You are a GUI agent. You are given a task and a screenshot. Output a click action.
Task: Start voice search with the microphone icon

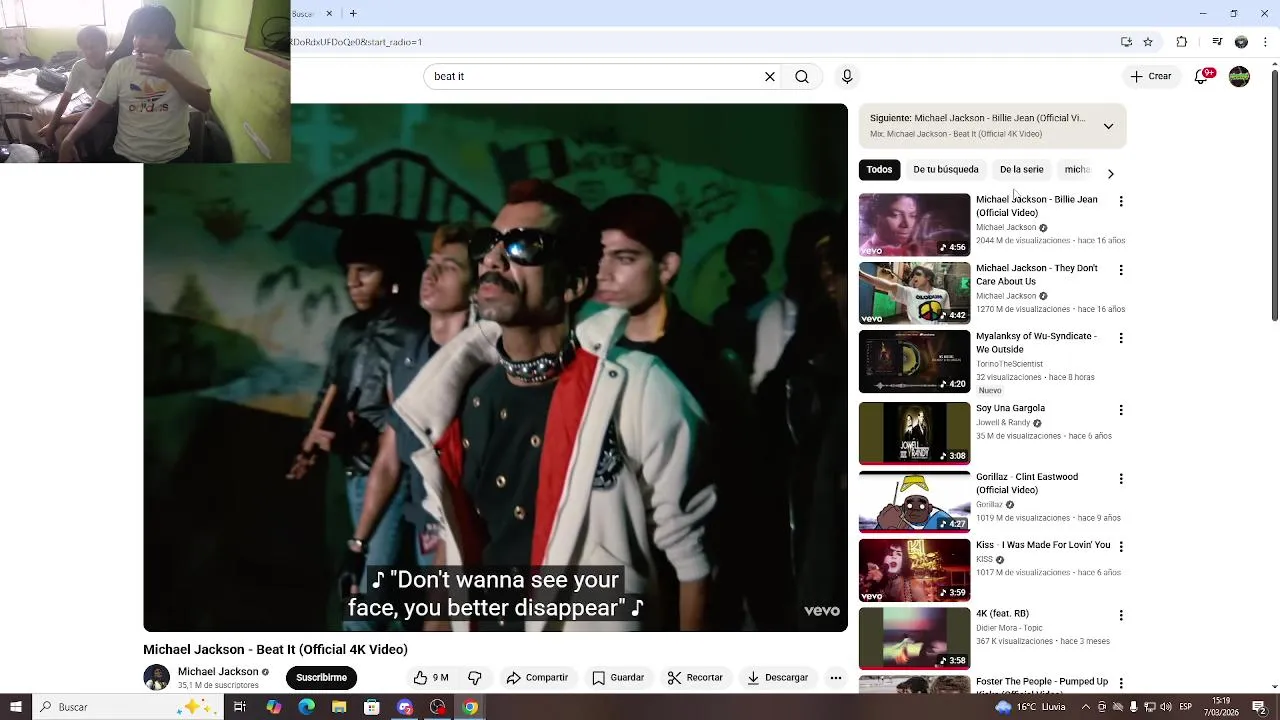tap(847, 76)
